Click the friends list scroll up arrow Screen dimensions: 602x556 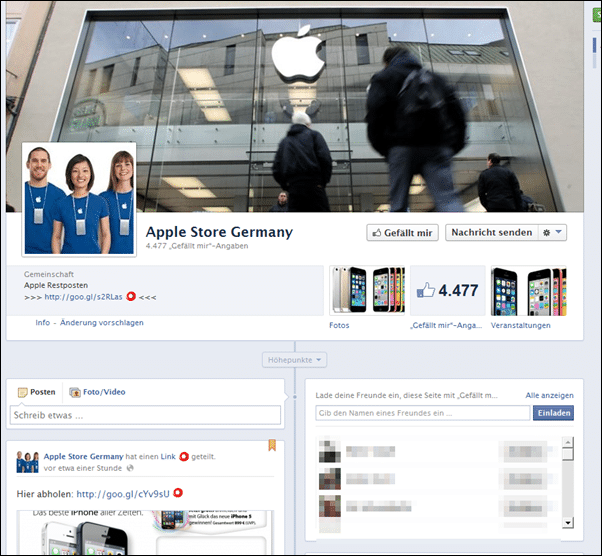coord(567,442)
